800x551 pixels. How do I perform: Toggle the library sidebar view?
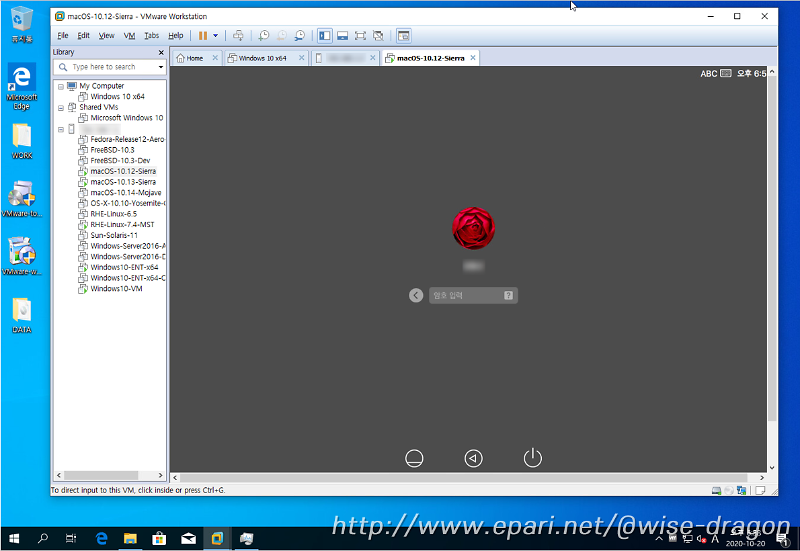click(x=324, y=36)
